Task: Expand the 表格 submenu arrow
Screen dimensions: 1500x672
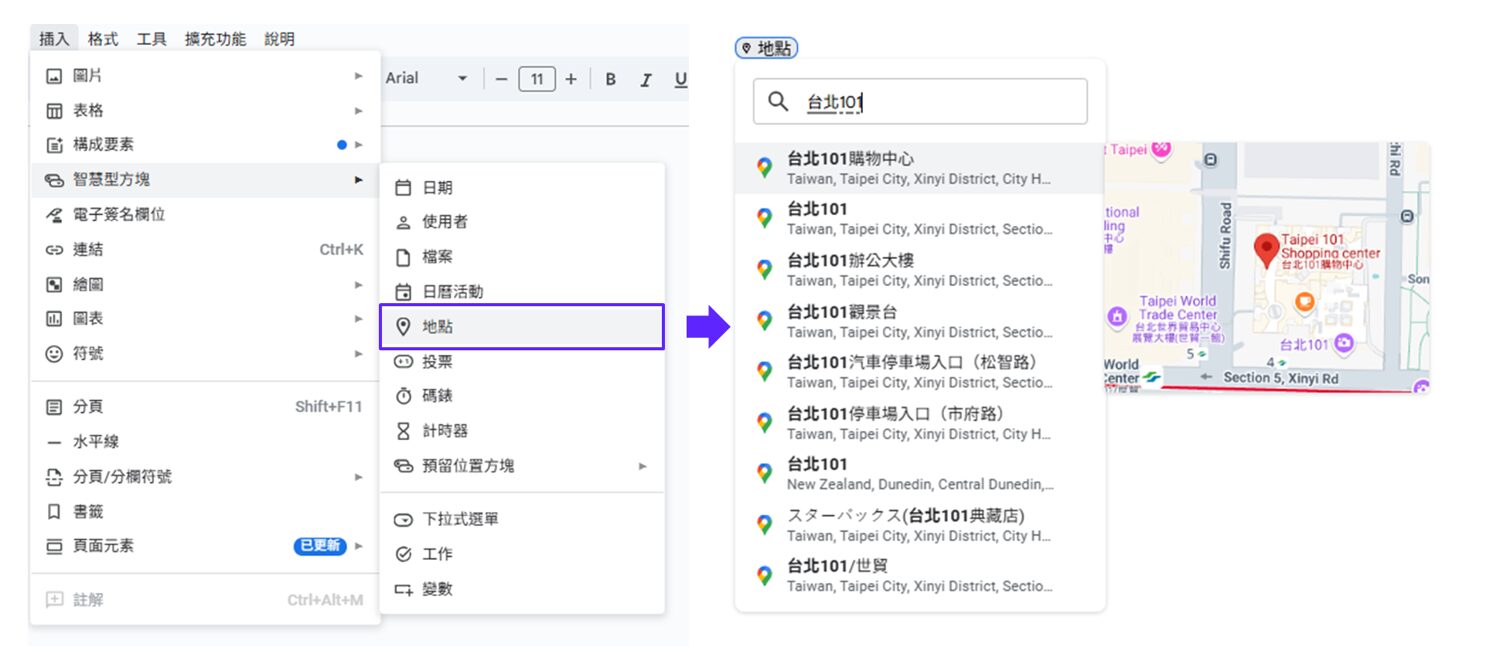Action: tap(359, 111)
